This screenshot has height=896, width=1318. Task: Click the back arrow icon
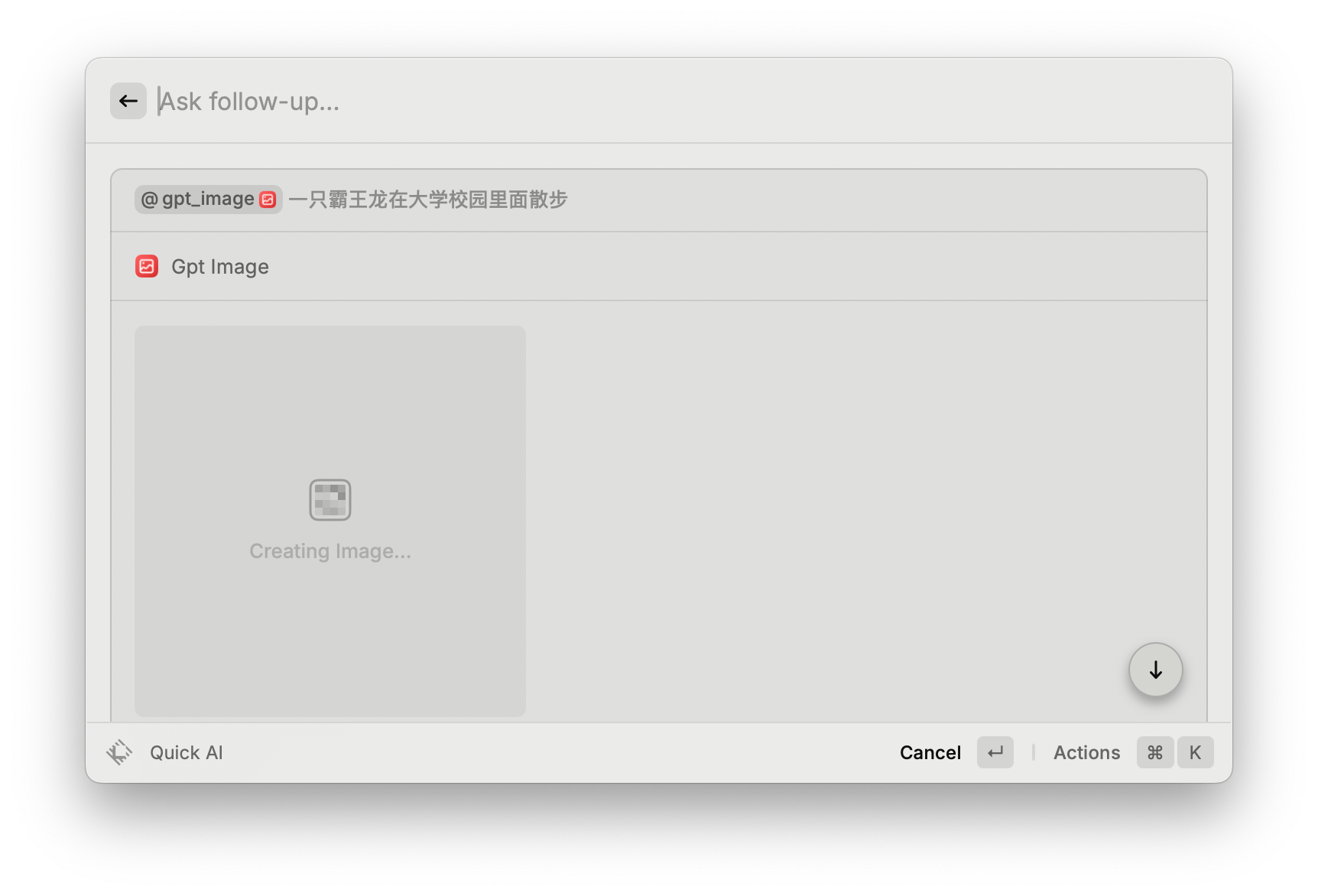point(128,100)
